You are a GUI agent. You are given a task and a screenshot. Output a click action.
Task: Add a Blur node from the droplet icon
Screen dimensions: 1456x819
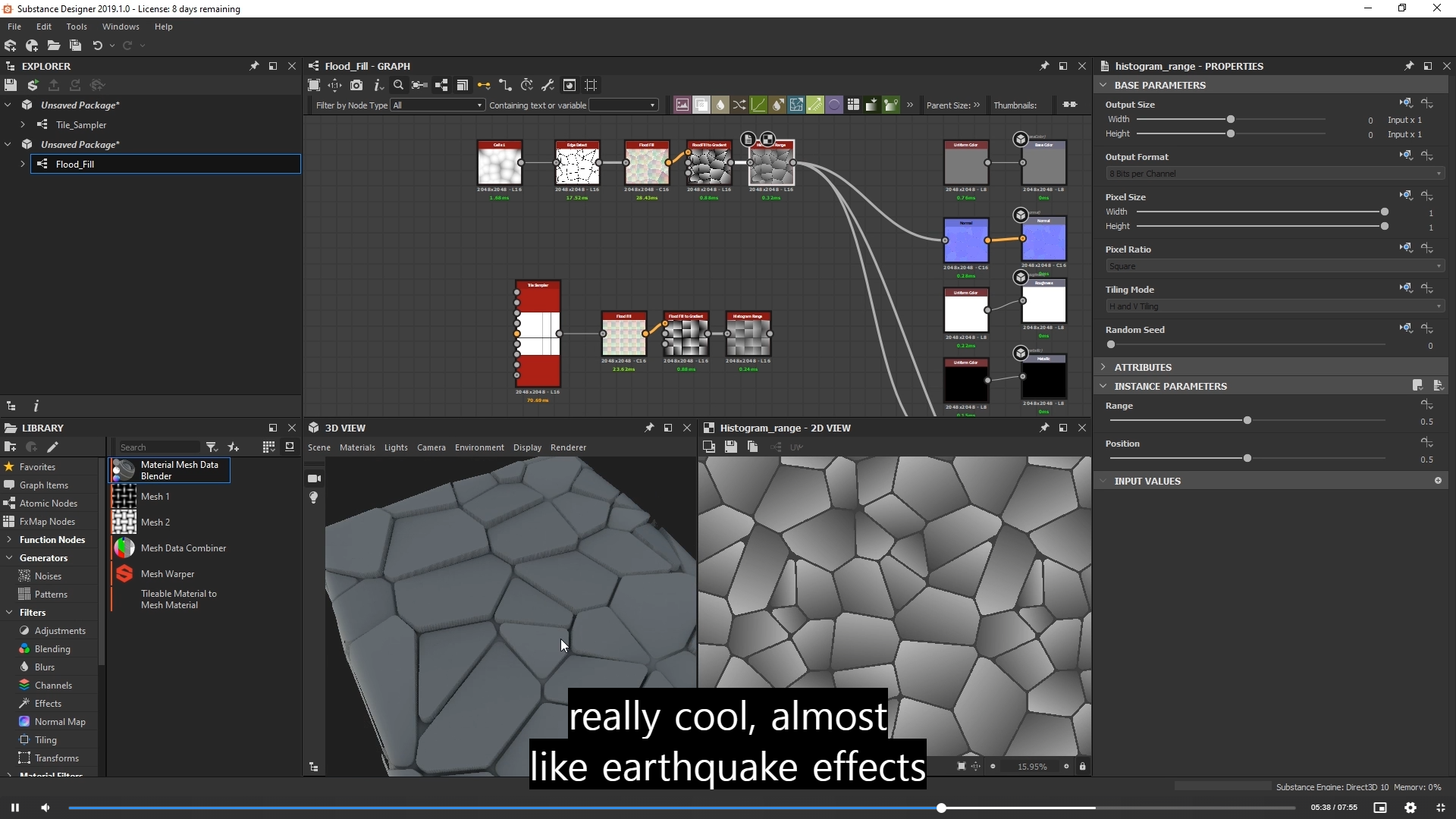[720, 105]
